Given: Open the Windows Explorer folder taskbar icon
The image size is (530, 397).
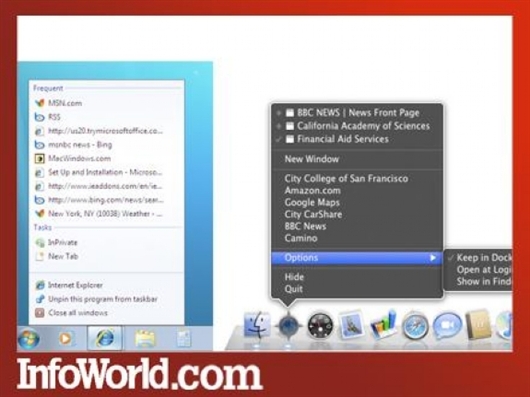Looking at the screenshot, I should 145,338.
